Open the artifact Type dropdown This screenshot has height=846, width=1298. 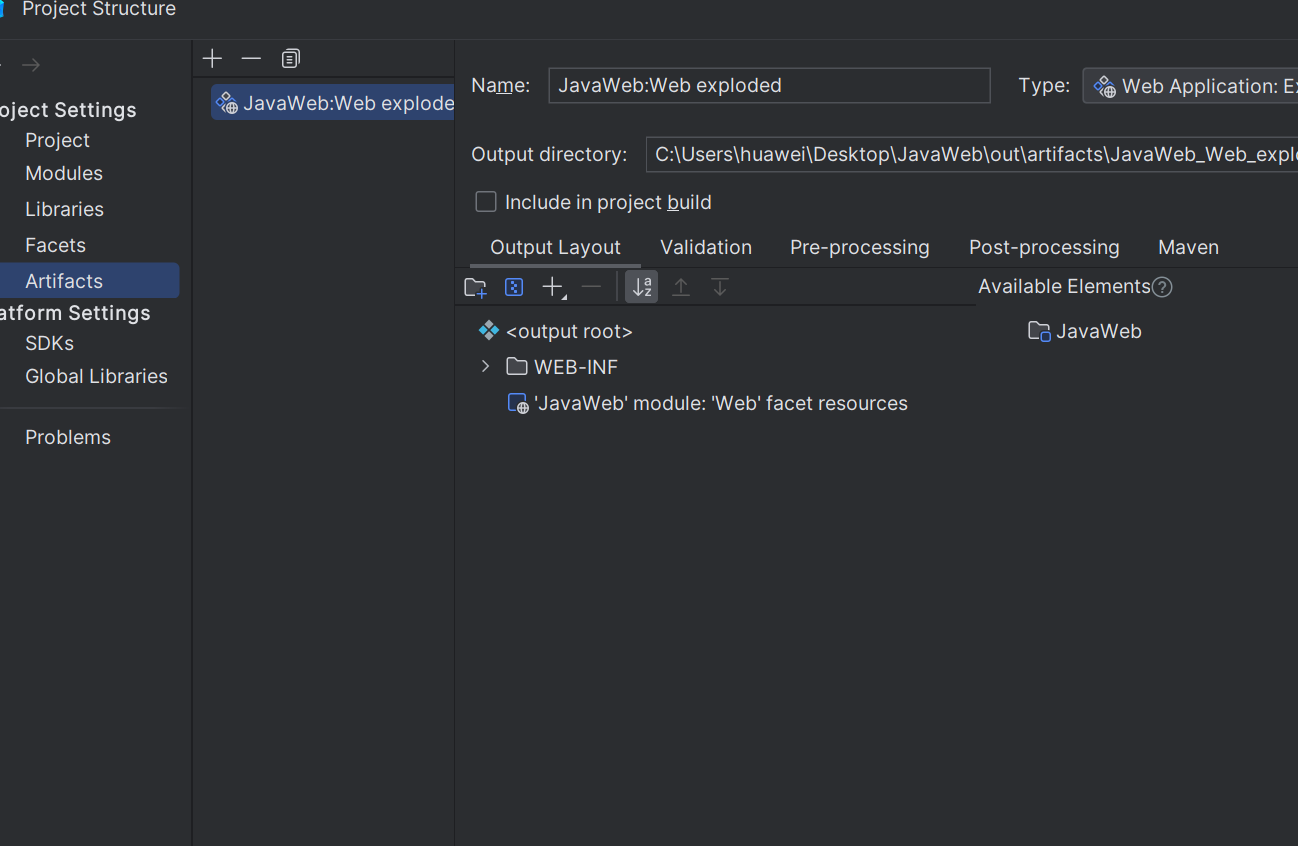coord(1190,86)
